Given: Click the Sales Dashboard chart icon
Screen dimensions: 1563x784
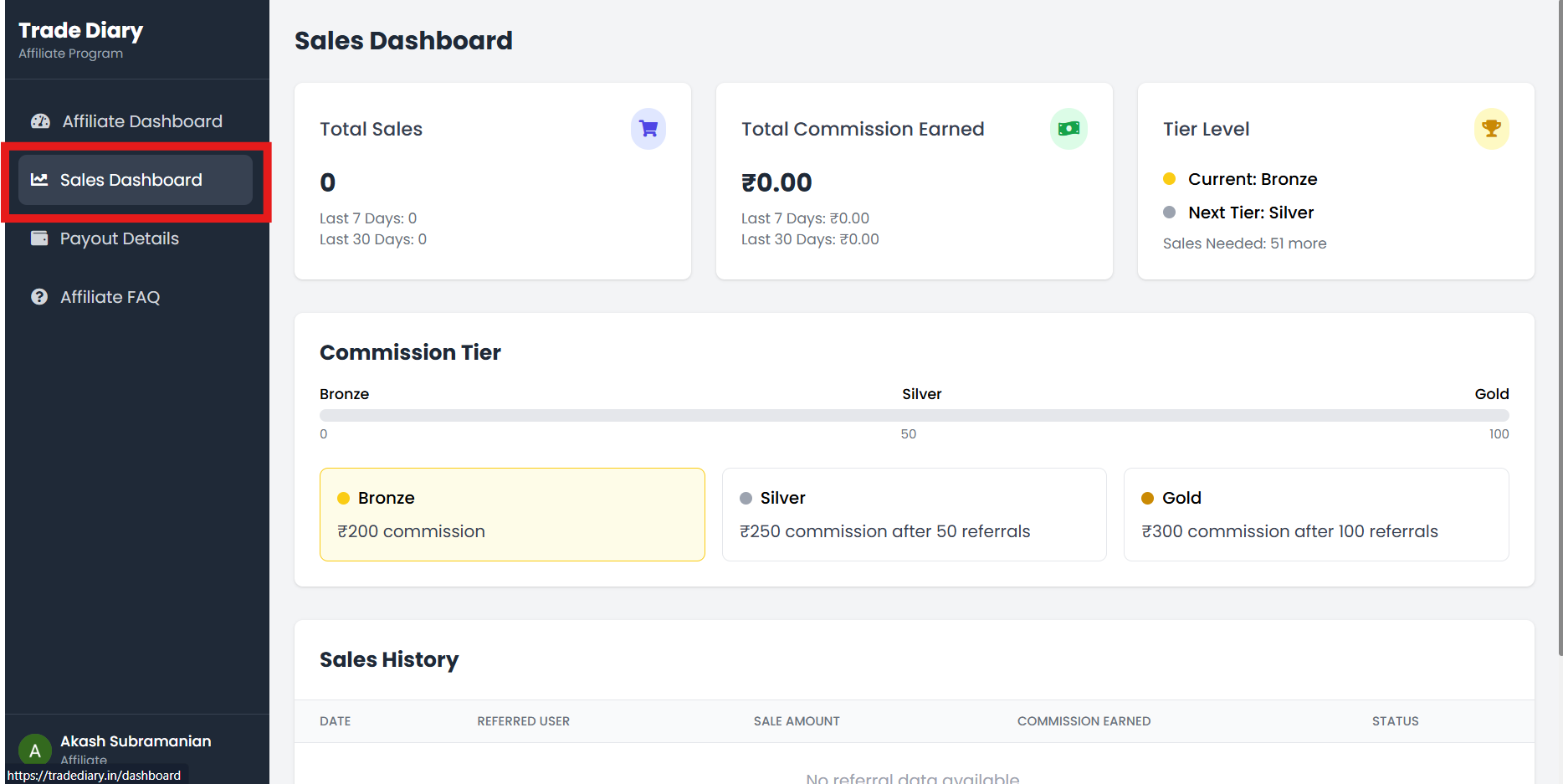Looking at the screenshot, I should click(39, 179).
